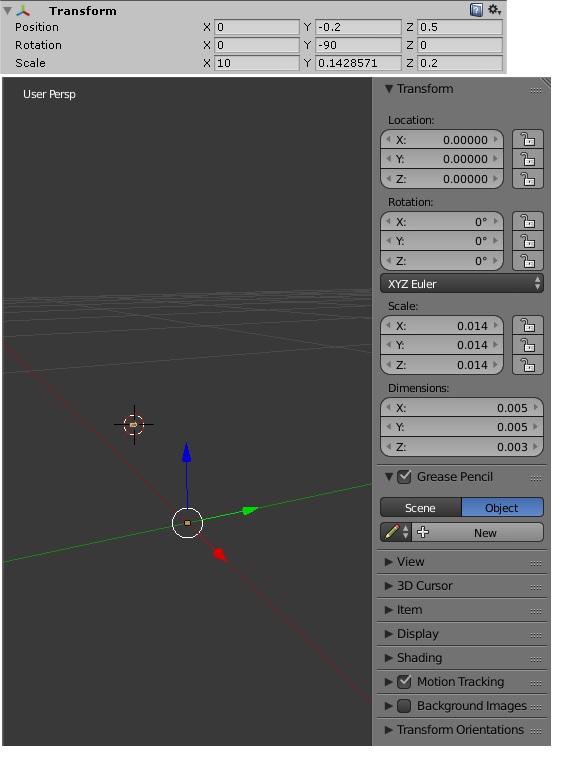Toggle lock for Scale Z
Viewport: 566px width, 757px height.
pyautogui.click(x=527, y=364)
